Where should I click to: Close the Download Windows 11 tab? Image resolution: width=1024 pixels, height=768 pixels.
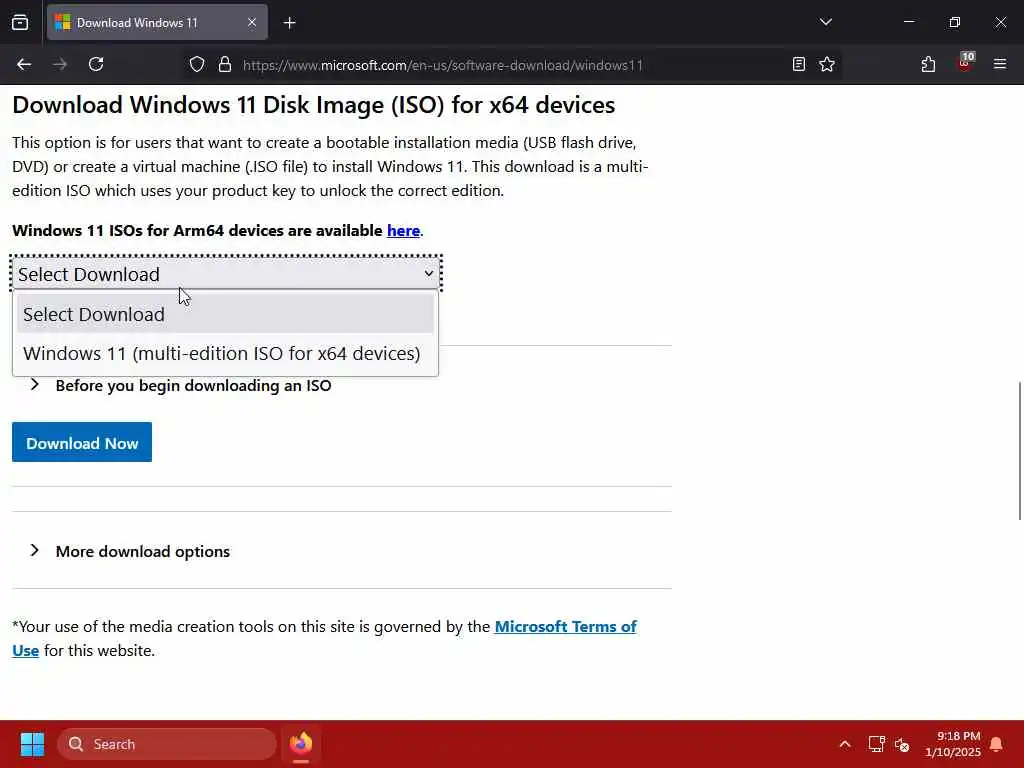[x=251, y=22]
